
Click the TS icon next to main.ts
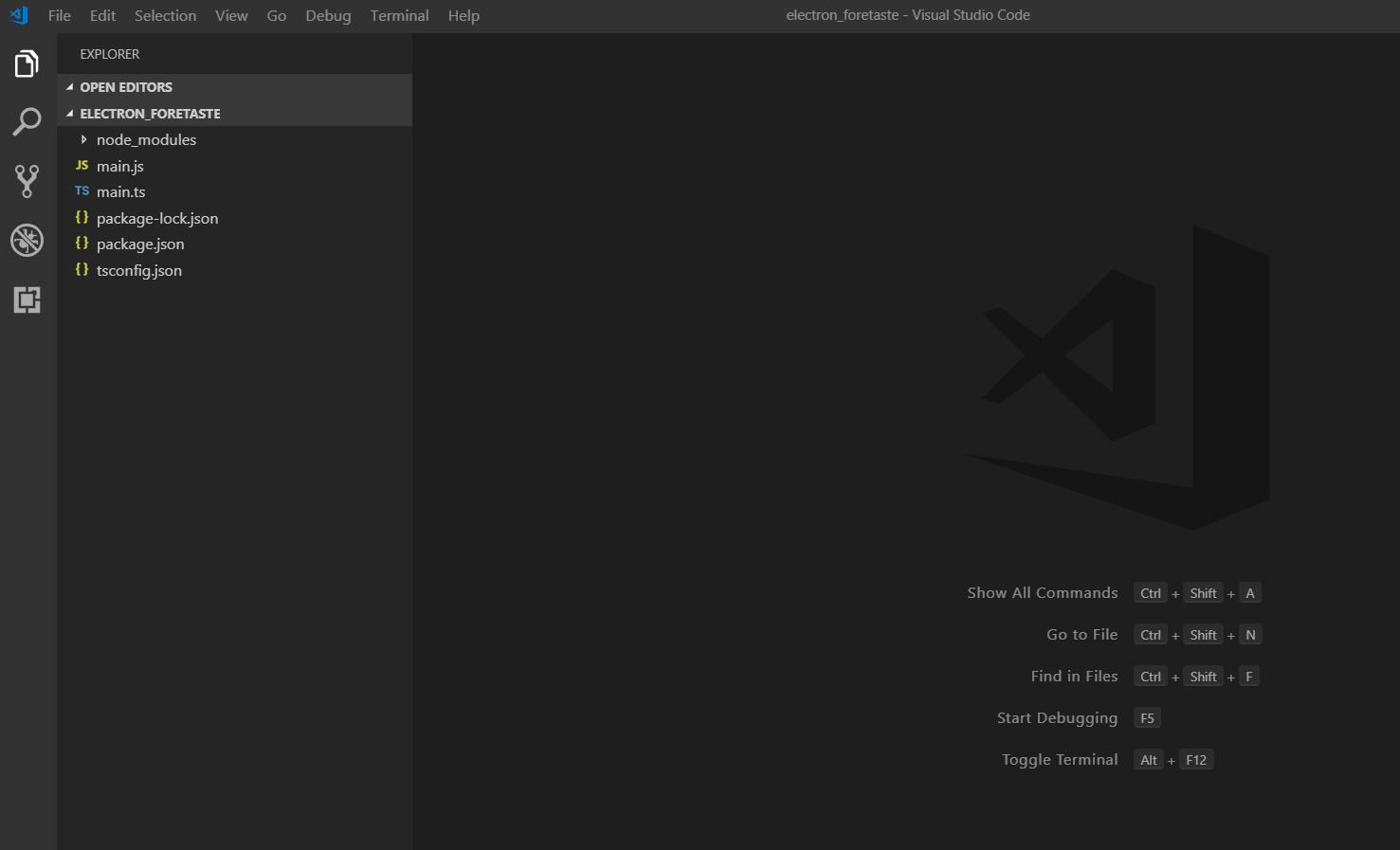point(82,190)
